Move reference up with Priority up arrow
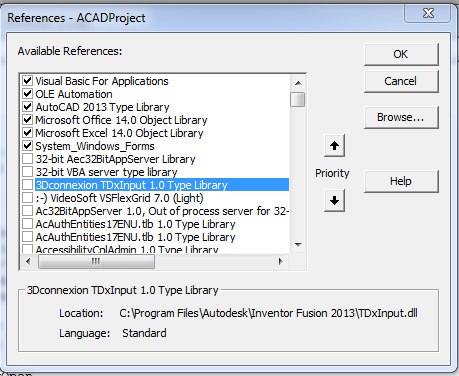The image size is (459, 376). point(334,145)
